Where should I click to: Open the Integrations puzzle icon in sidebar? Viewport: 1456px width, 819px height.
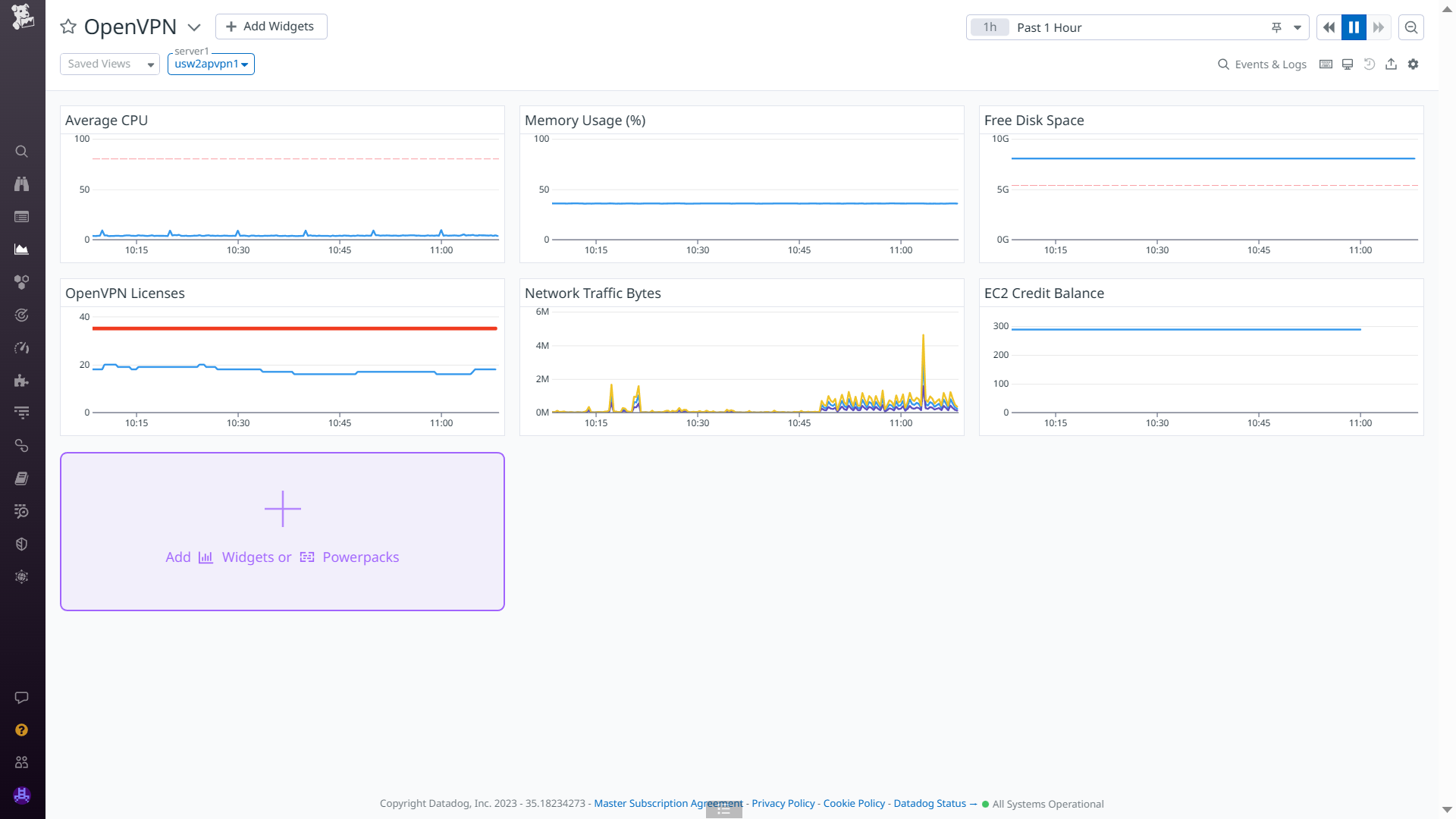tap(21, 381)
